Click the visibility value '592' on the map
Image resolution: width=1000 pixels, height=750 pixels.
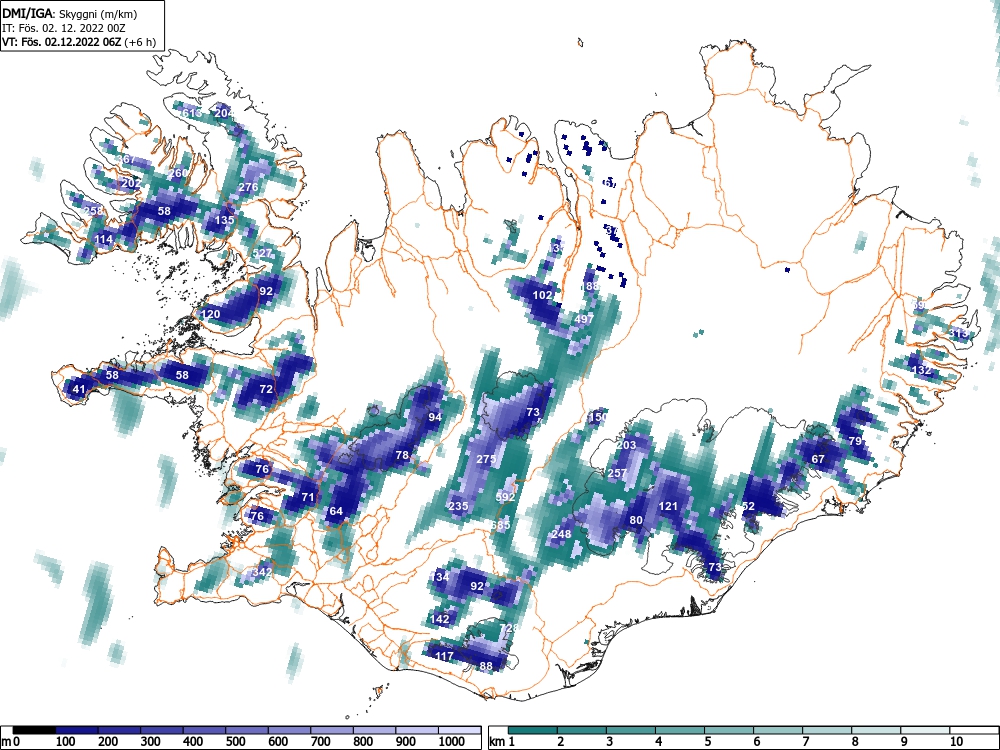(x=505, y=497)
